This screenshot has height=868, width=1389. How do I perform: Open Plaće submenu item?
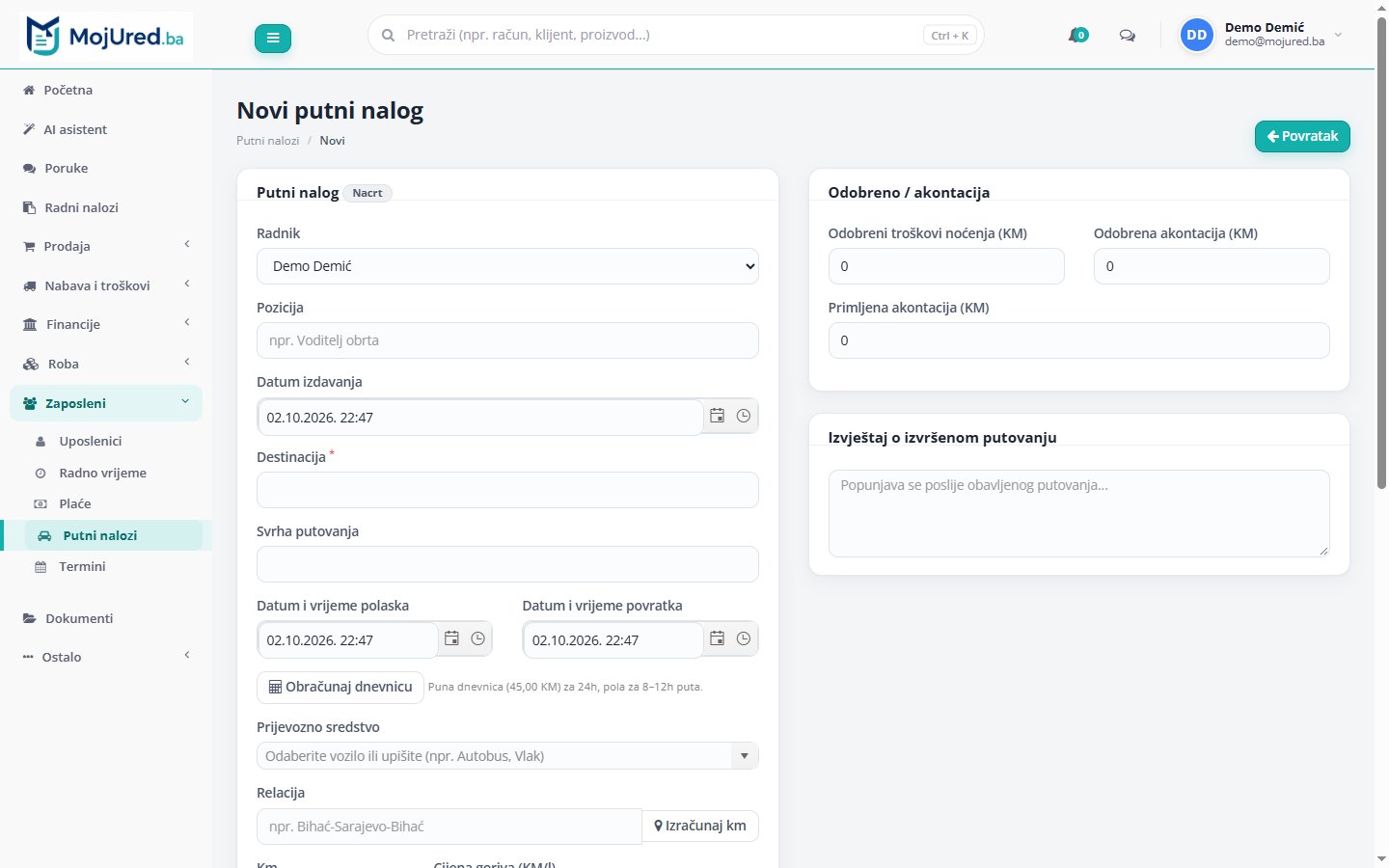pos(113,503)
